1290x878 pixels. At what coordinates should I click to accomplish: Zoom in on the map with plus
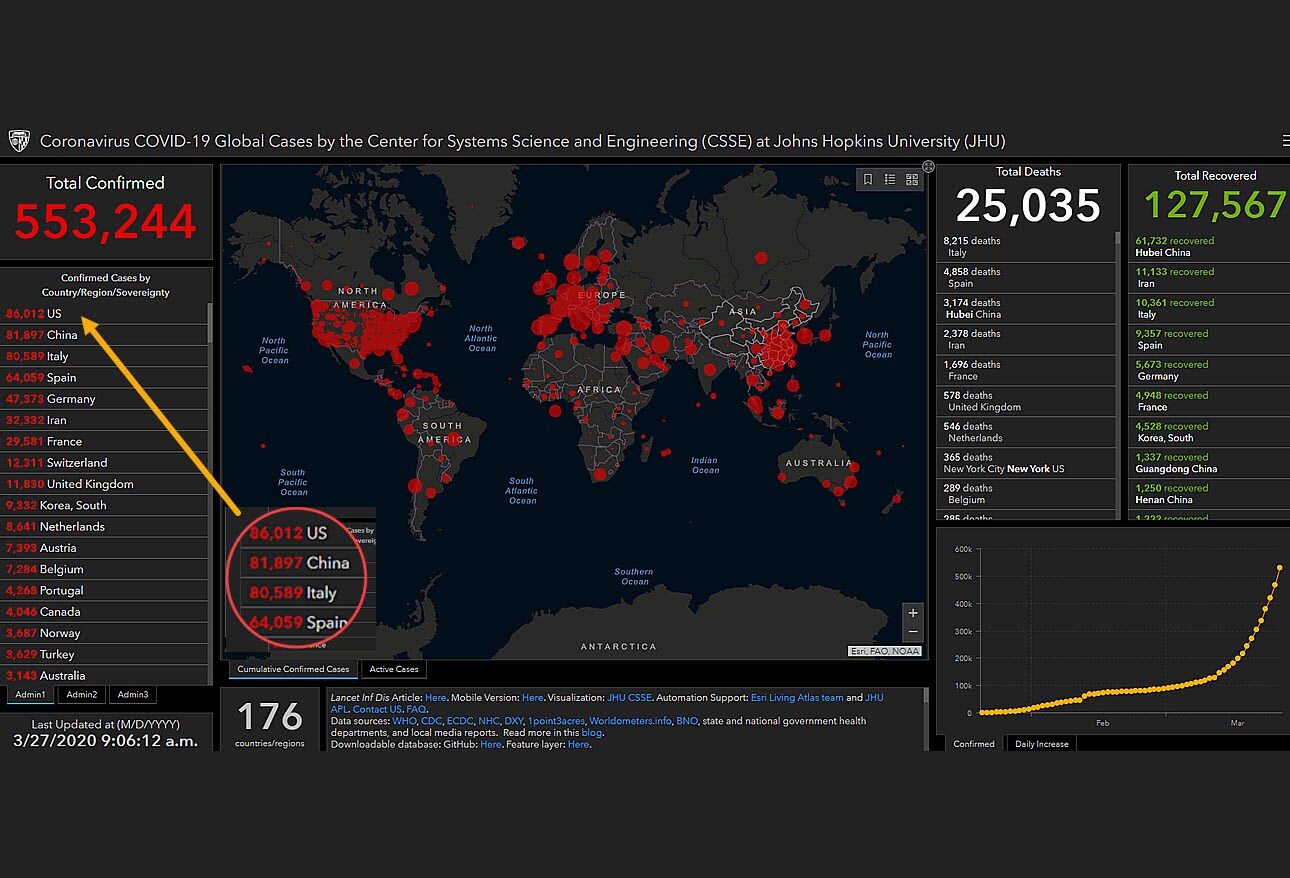click(x=912, y=613)
